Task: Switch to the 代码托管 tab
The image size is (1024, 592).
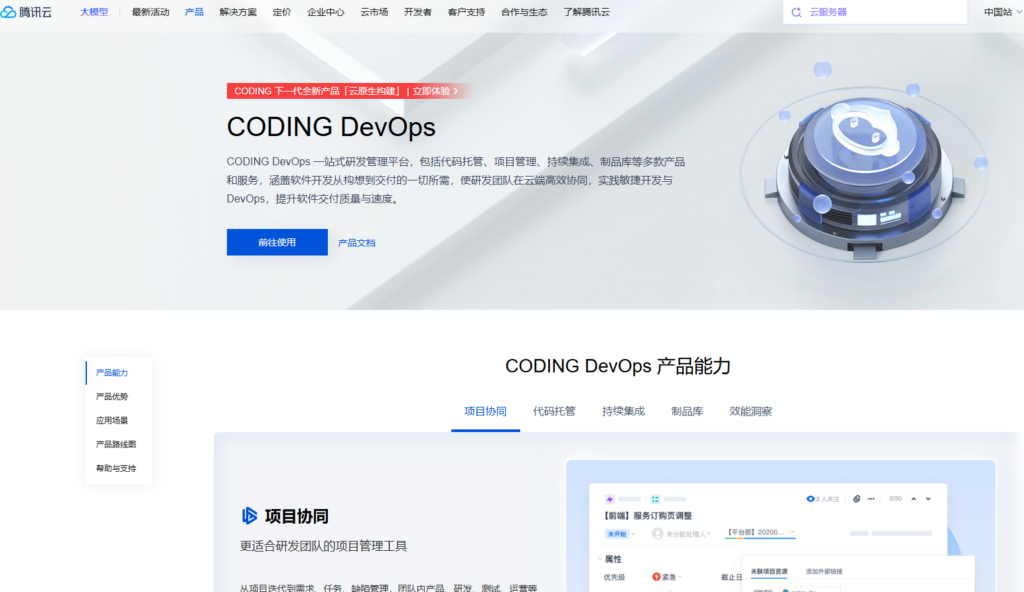Action: [554, 412]
